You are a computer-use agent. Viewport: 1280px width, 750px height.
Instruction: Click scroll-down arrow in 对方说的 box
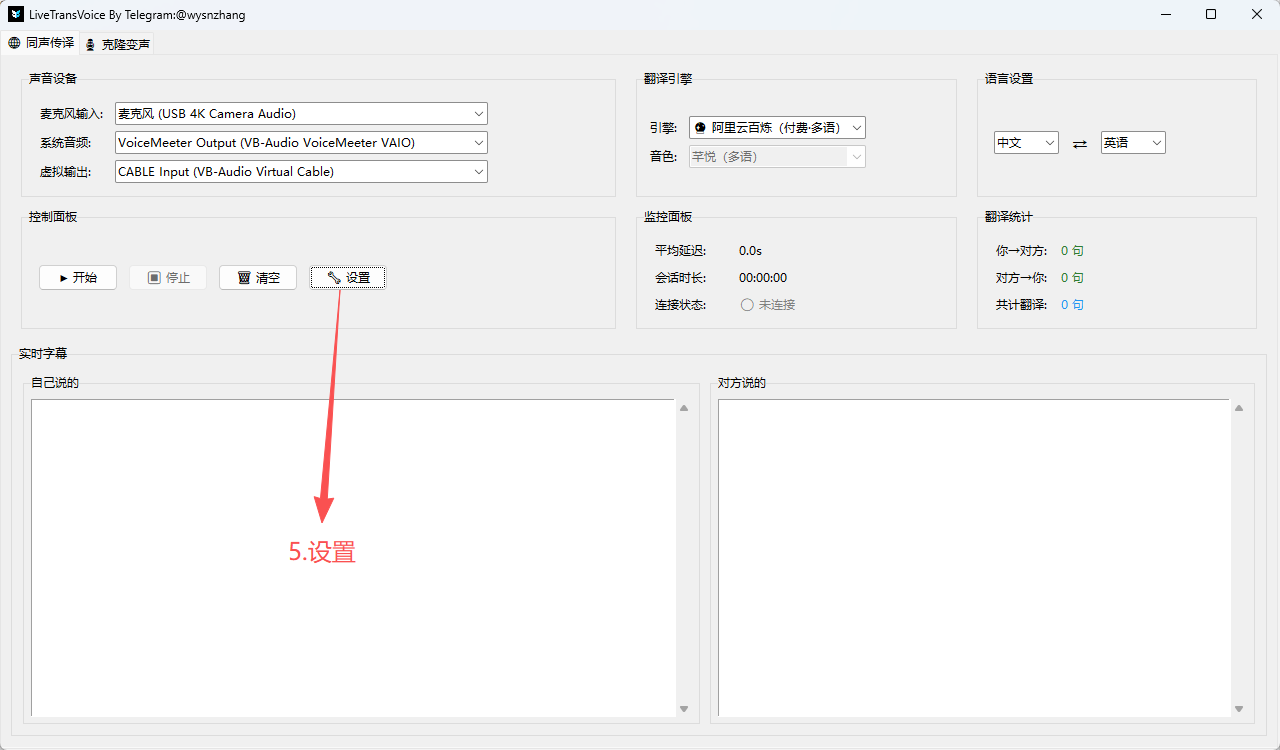(1238, 708)
